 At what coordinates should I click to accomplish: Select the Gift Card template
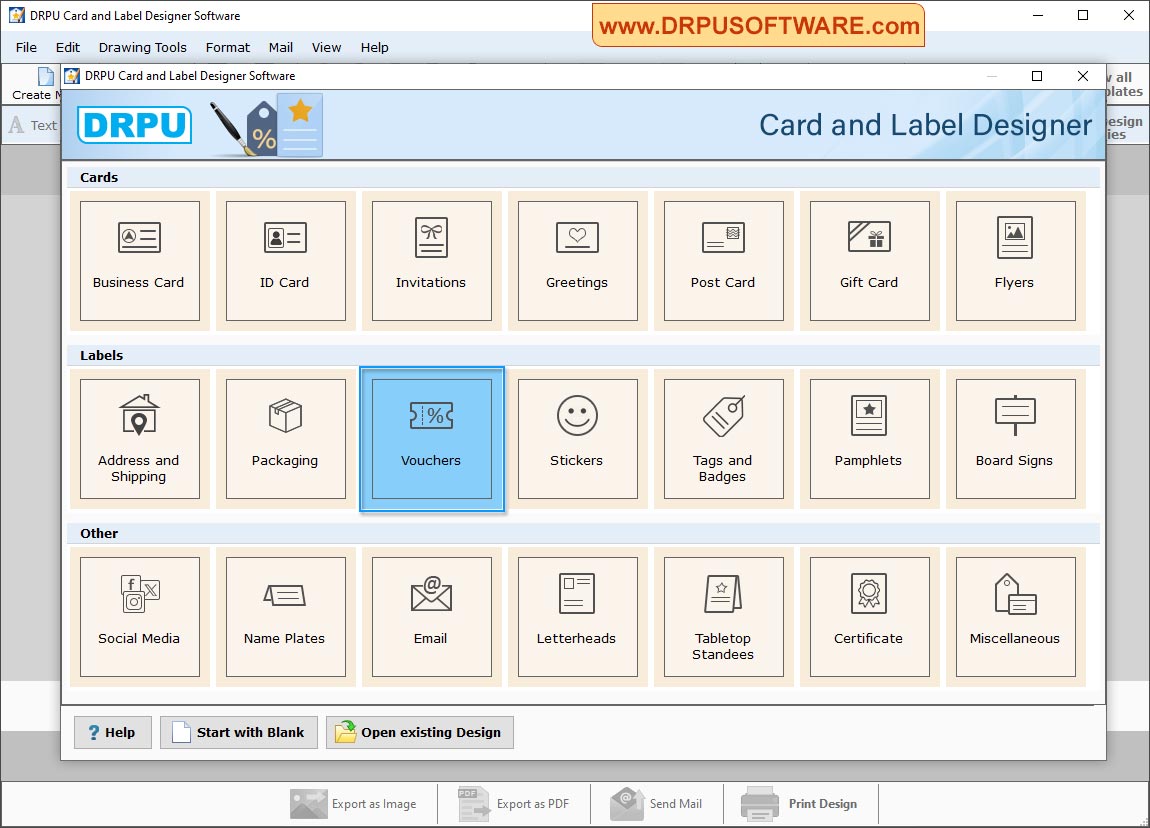(x=868, y=260)
